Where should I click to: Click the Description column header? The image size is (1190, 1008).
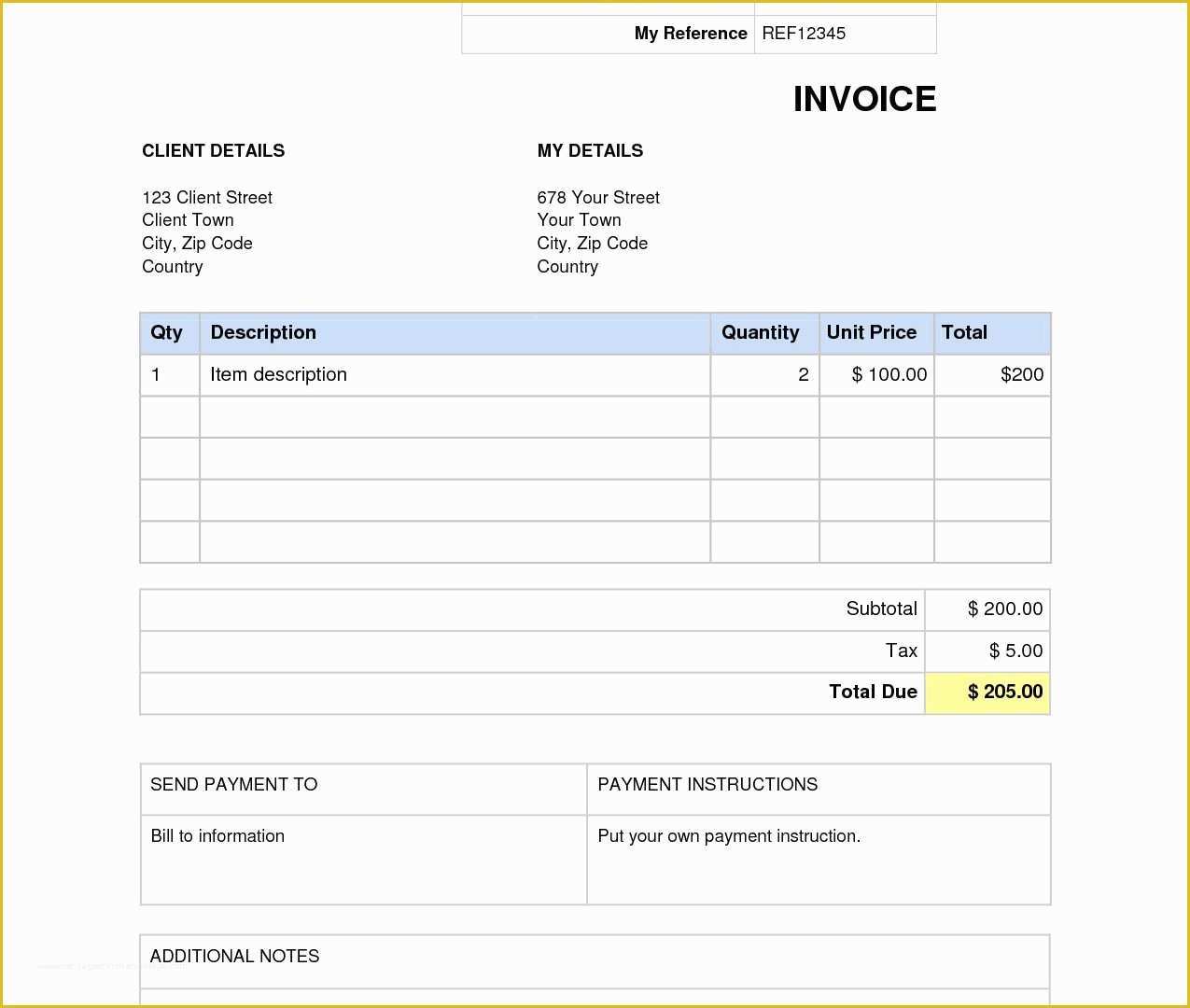click(455, 333)
